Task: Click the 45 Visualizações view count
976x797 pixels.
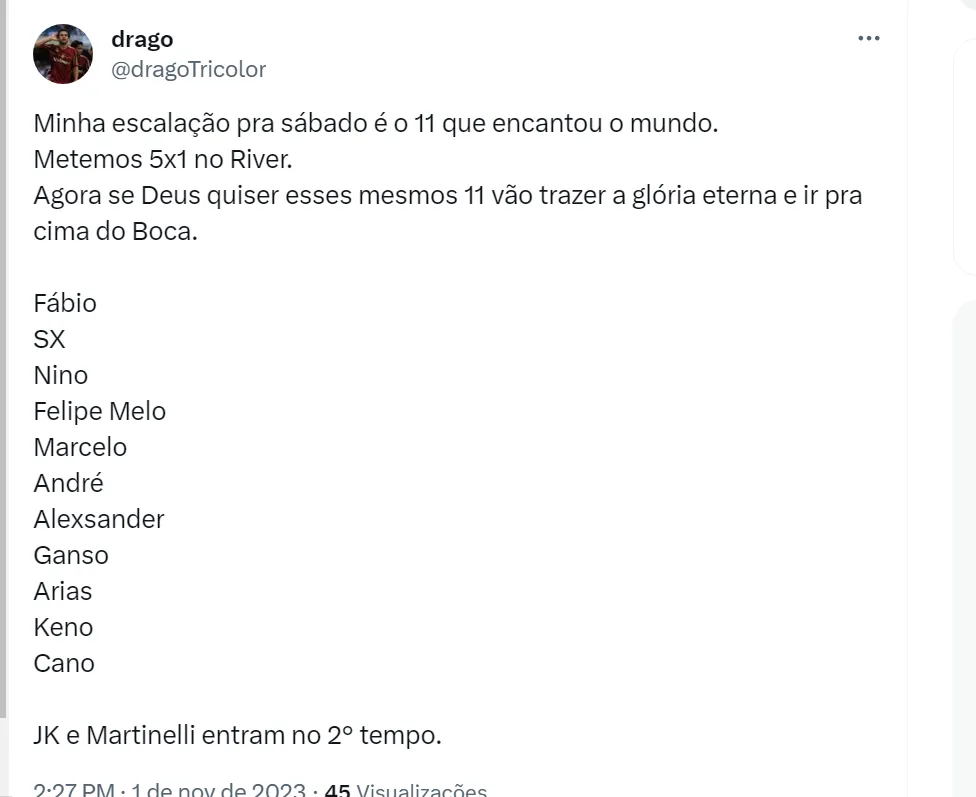Action: (406, 790)
